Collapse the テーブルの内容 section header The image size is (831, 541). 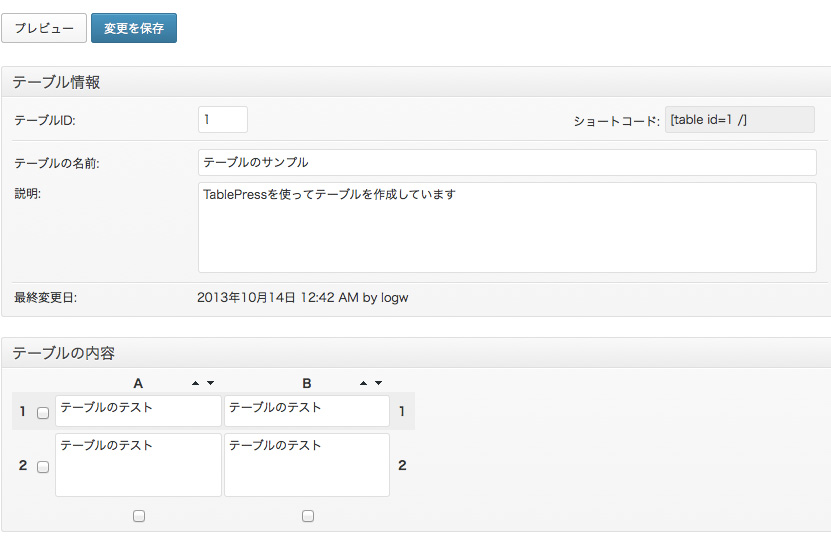[416, 352]
